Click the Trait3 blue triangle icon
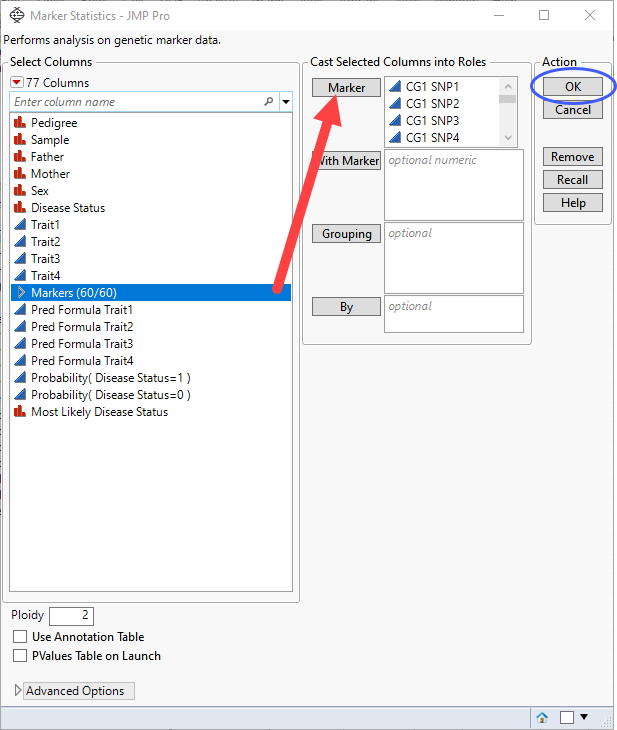This screenshot has width=617, height=730. click(20, 258)
